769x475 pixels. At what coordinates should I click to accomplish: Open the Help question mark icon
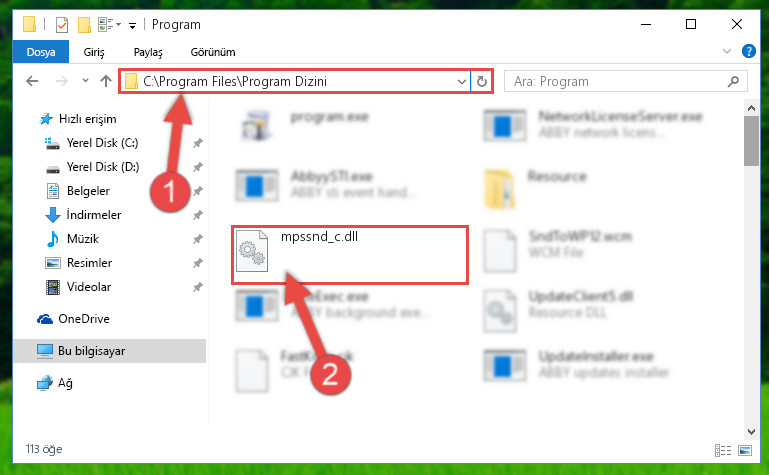[748, 51]
